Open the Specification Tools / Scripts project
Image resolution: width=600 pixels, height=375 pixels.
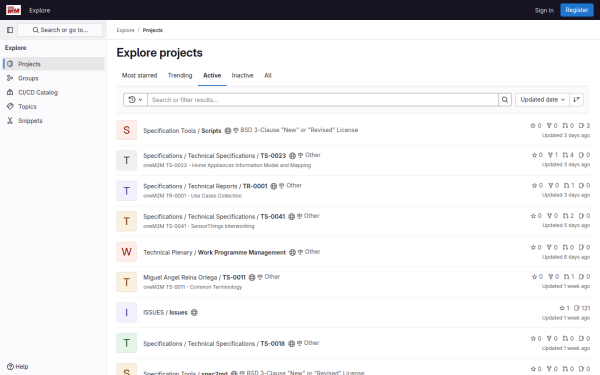pyautogui.click(x=182, y=130)
